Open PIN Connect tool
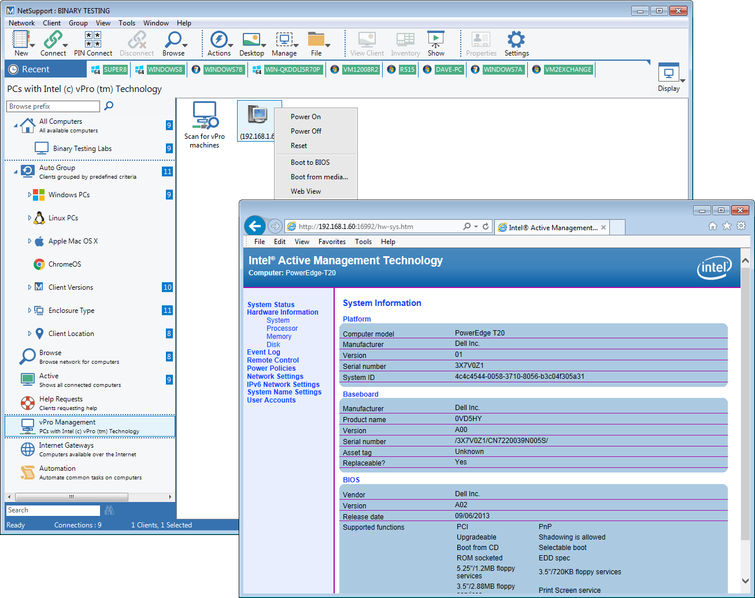Image resolution: width=755 pixels, height=598 pixels. 93,43
